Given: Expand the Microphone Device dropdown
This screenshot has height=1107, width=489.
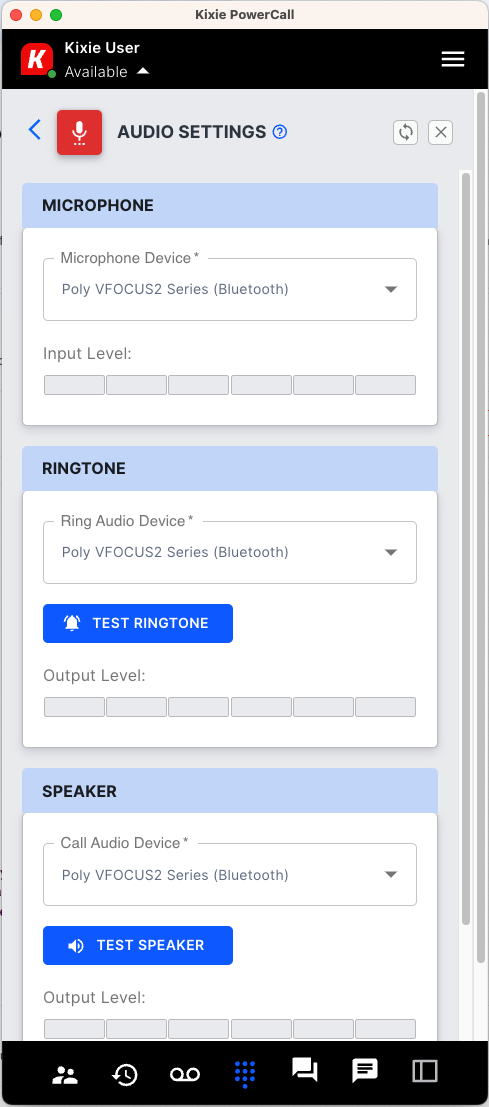Looking at the screenshot, I should tap(230, 289).
